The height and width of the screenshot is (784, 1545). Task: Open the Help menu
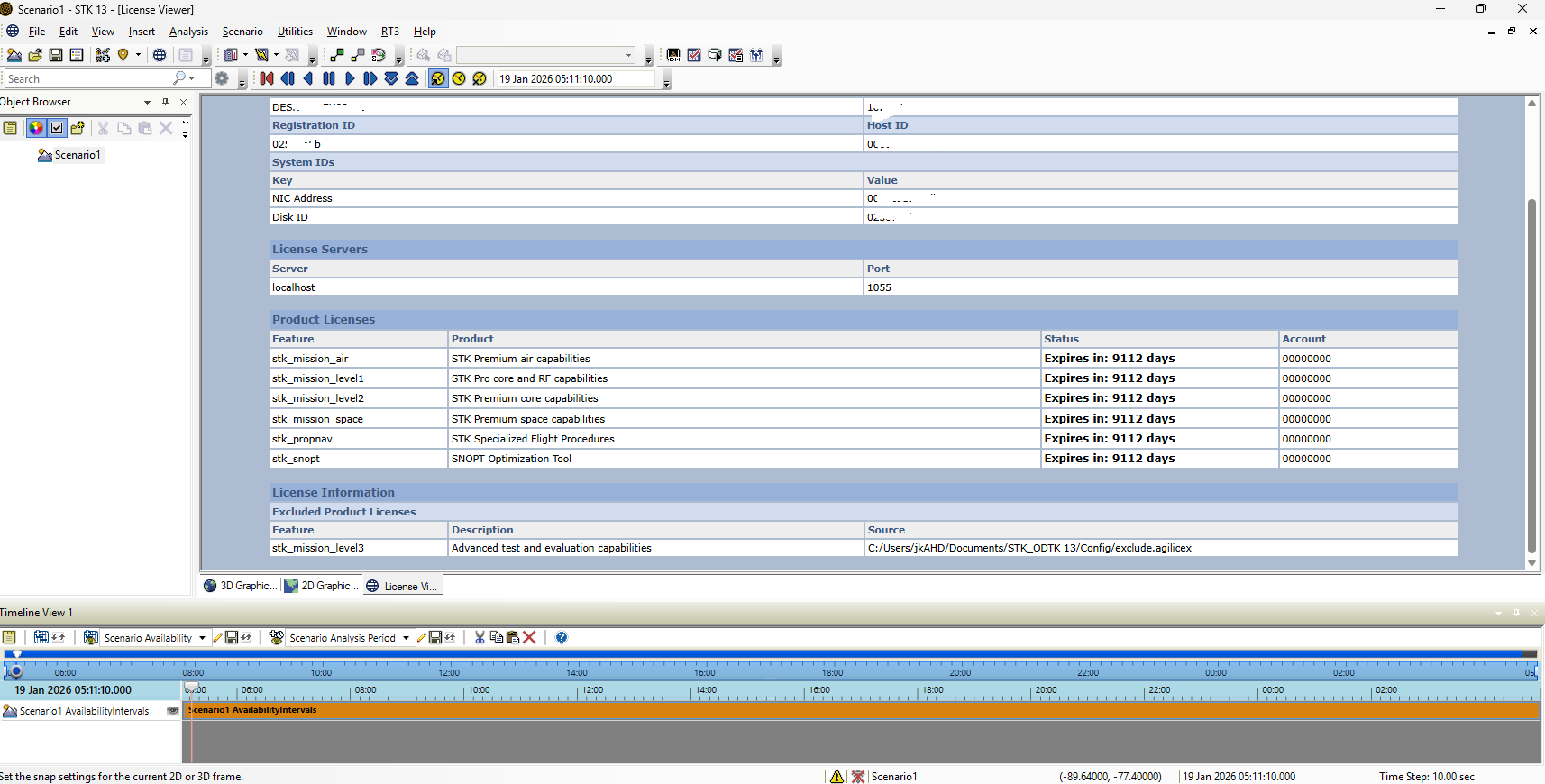pos(425,32)
